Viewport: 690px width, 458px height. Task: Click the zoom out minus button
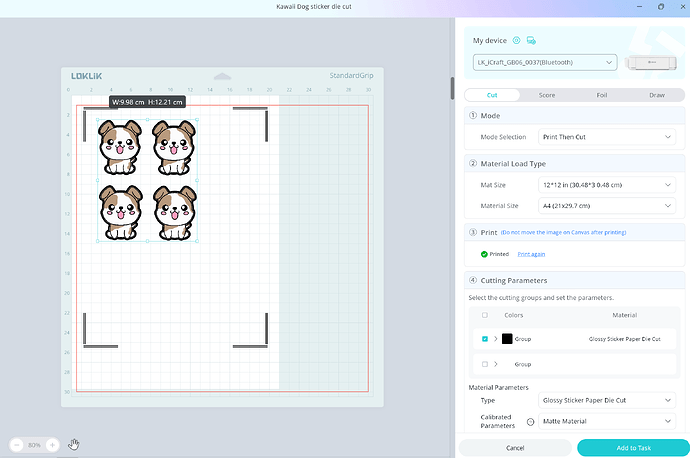[x=18, y=444]
